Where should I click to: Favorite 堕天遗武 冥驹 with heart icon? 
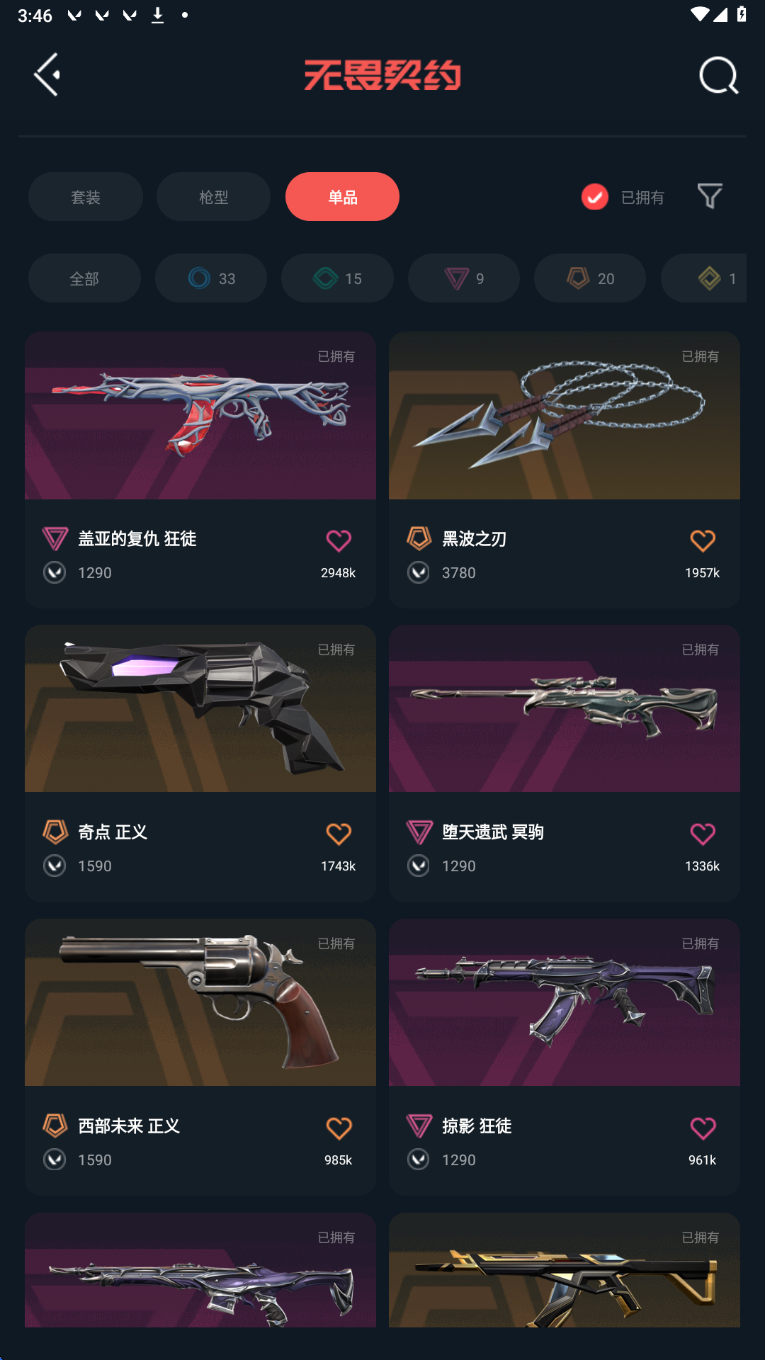click(703, 834)
